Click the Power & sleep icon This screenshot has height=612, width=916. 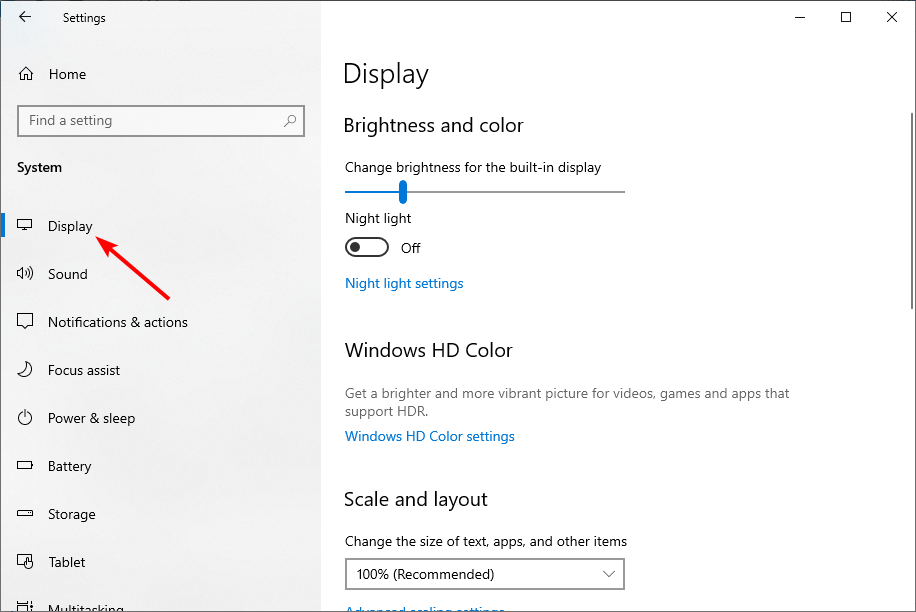click(x=25, y=418)
